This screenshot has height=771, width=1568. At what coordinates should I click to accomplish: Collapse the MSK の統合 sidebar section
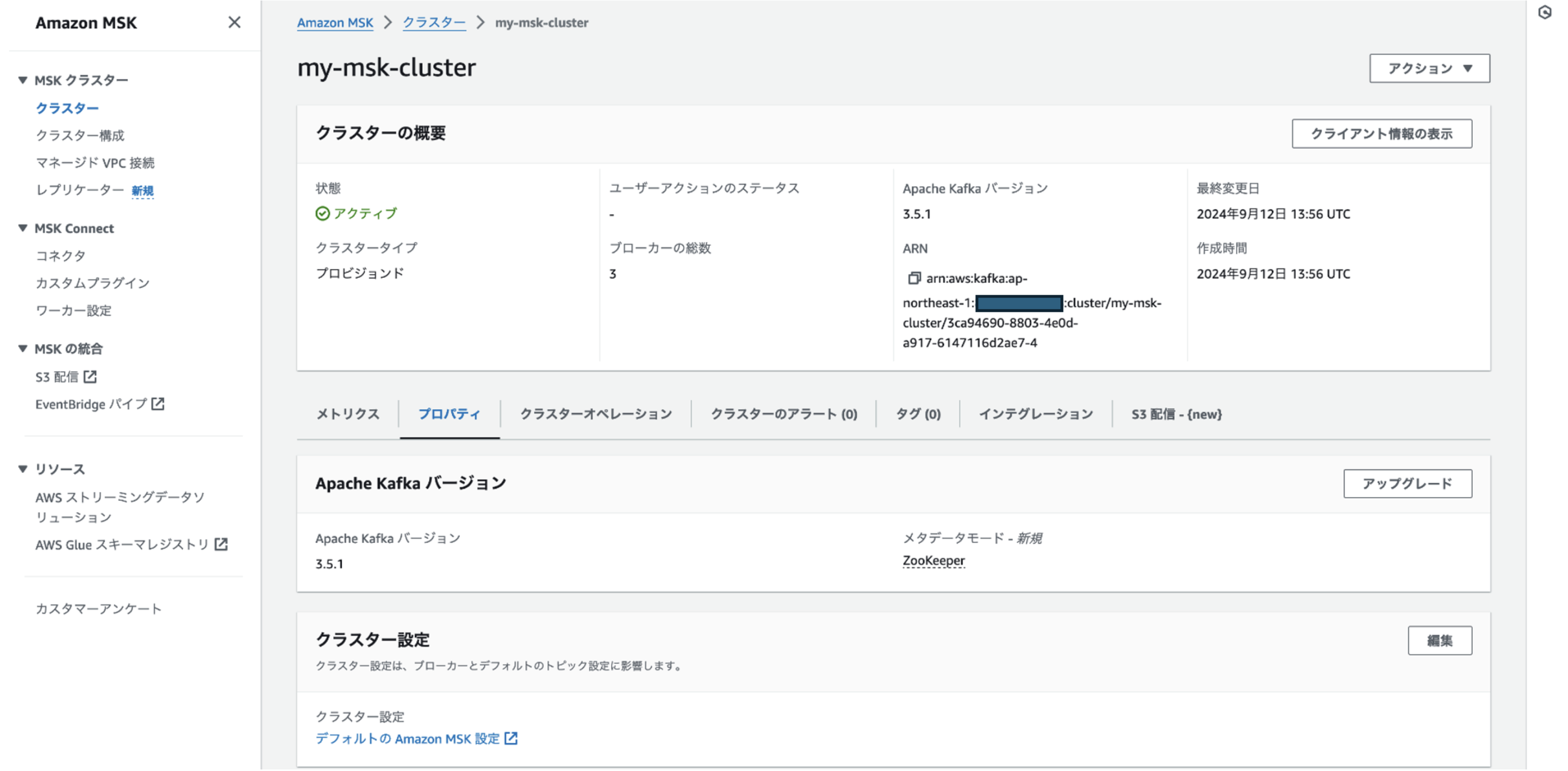point(23,348)
